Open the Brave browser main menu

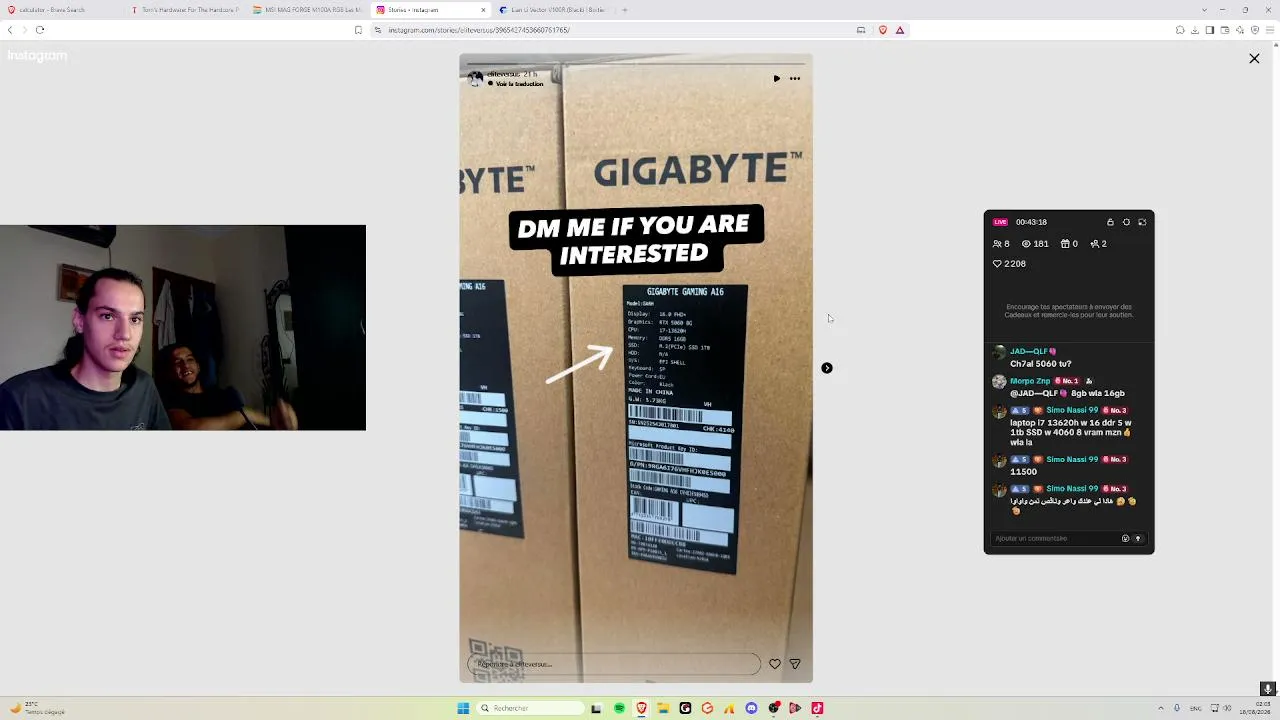click(1271, 30)
